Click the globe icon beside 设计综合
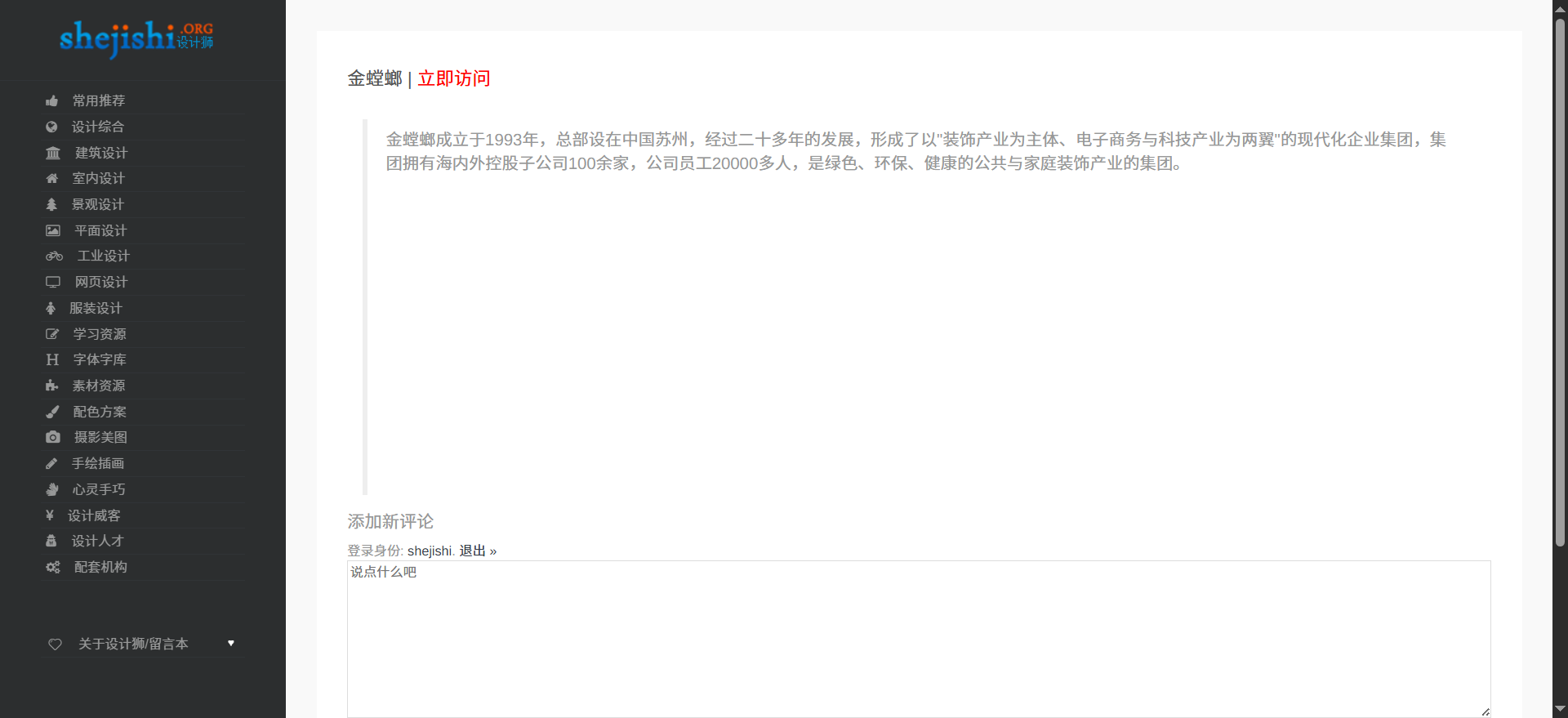 pos(51,127)
